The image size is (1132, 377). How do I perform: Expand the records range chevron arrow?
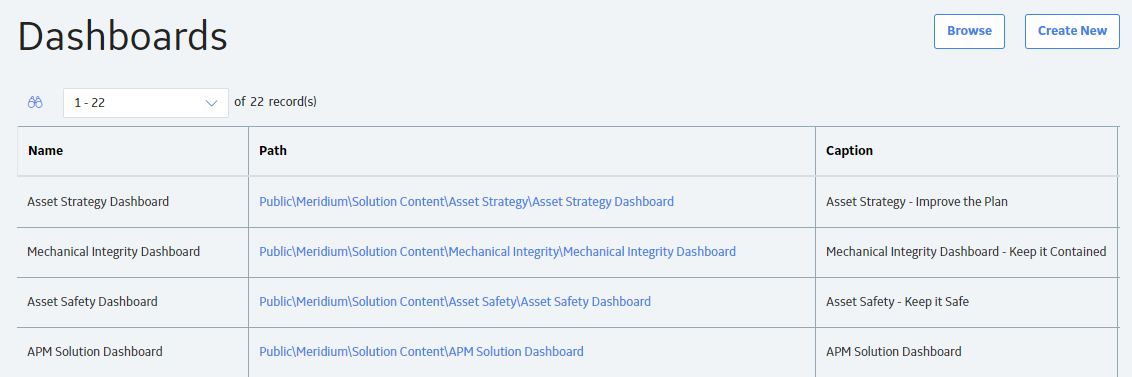pos(212,103)
